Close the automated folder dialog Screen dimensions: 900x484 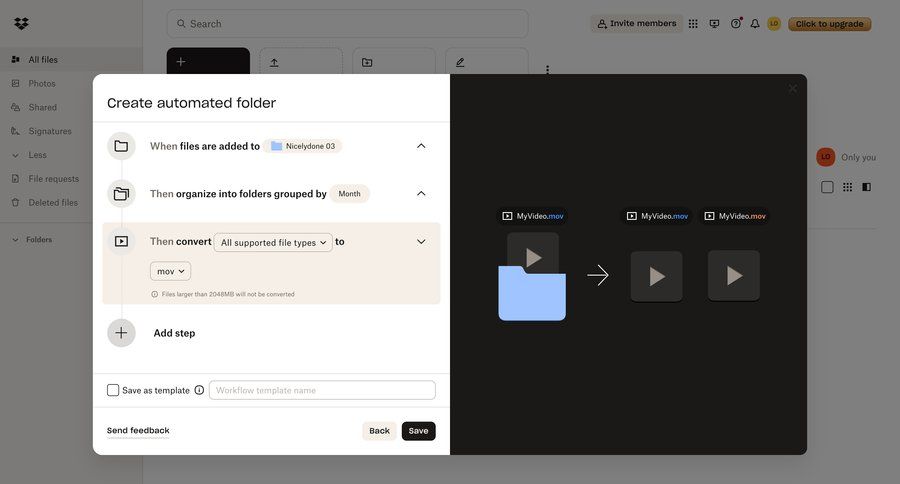(x=792, y=88)
